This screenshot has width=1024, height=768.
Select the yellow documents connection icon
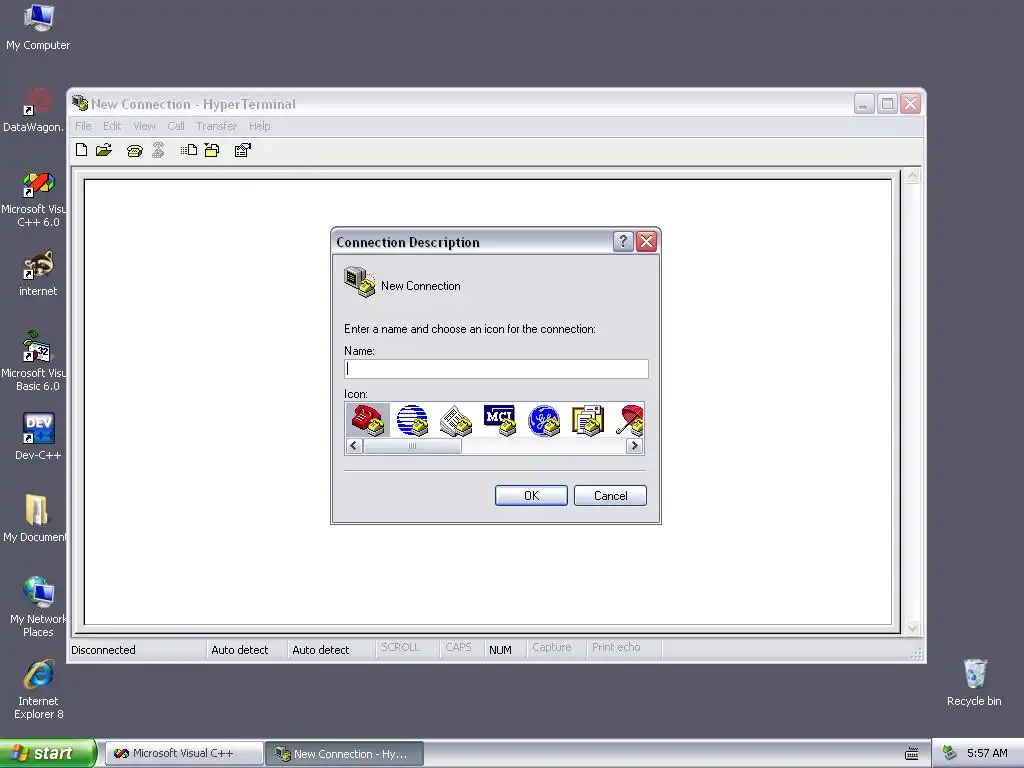588,420
